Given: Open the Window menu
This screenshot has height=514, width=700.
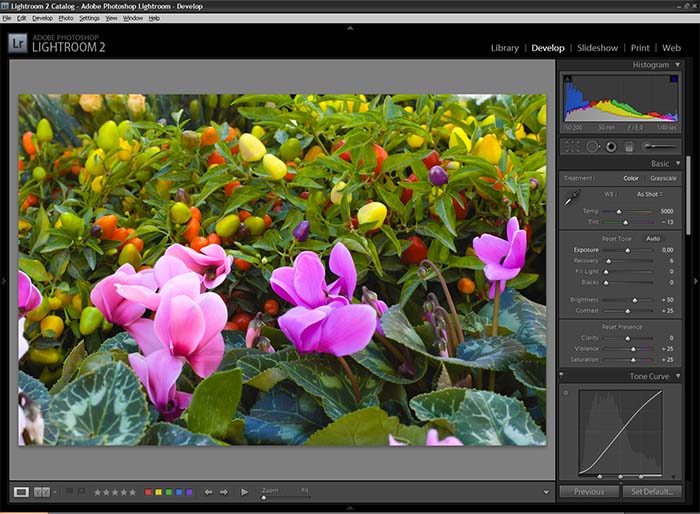Looking at the screenshot, I should tap(133, 18).
